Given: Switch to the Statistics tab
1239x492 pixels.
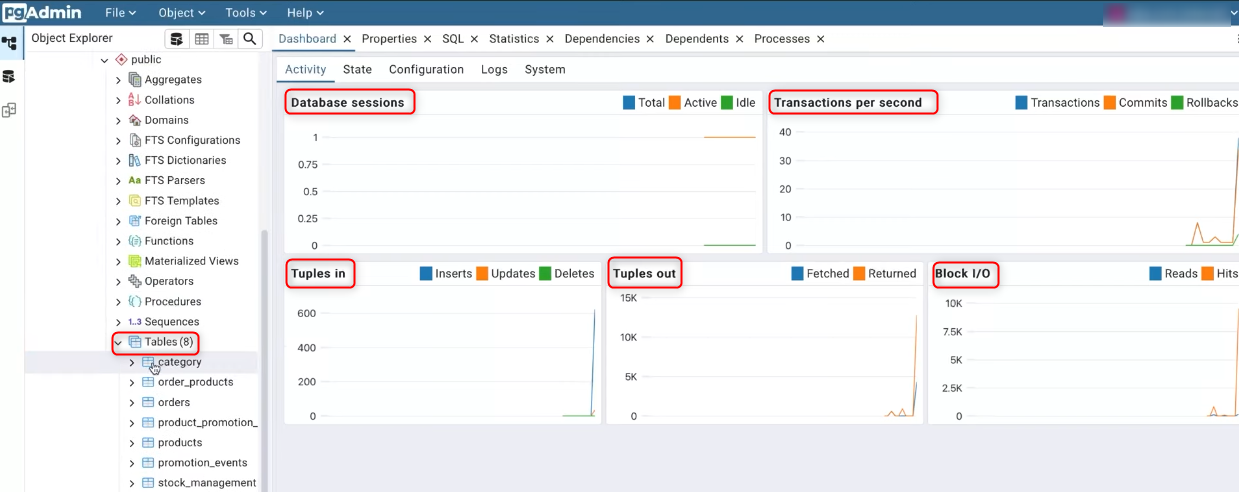Looking at the screenshot, I should (513, 39).
